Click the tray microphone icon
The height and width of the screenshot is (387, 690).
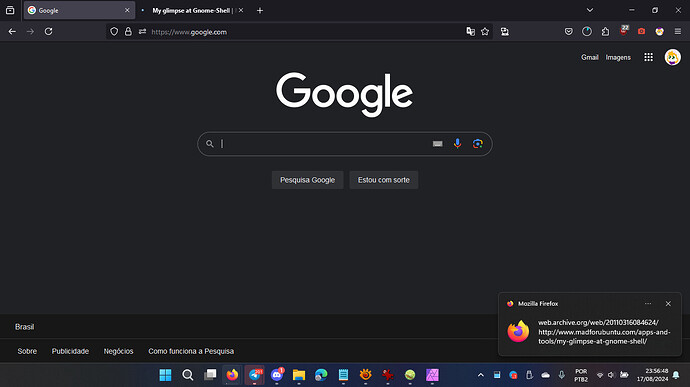pos(562,375)
